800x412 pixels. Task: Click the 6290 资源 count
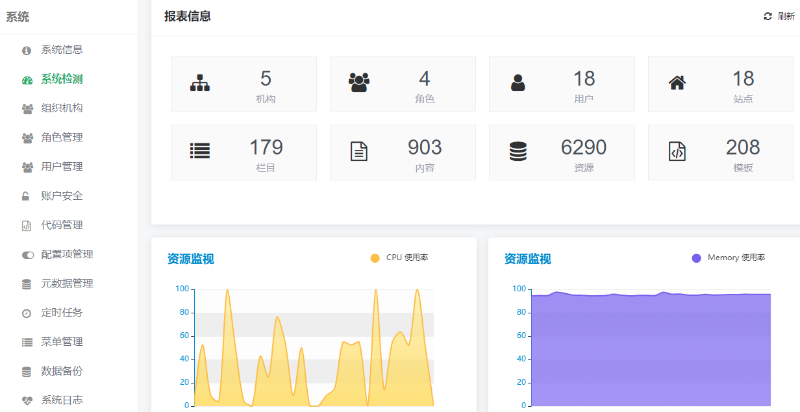[x=583, y=148]
